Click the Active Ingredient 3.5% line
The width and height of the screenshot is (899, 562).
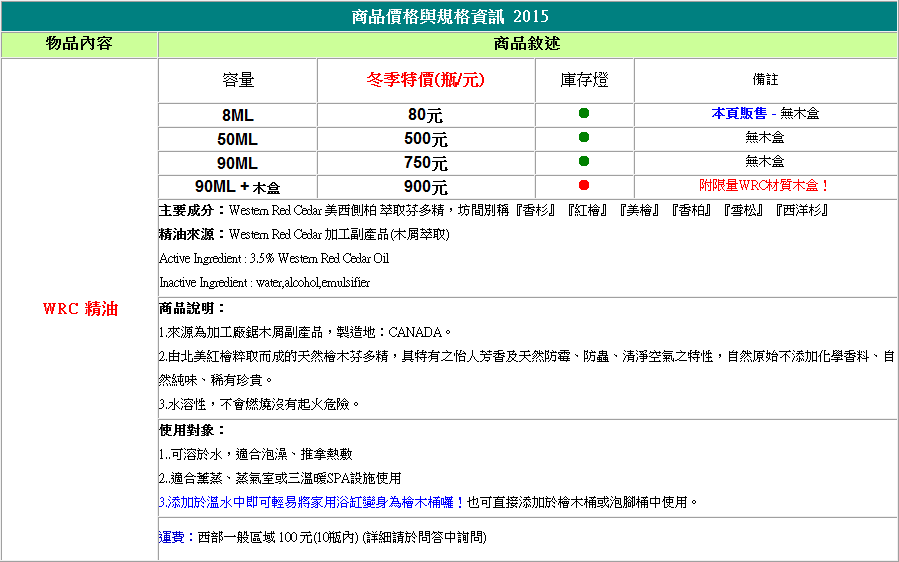274,259
